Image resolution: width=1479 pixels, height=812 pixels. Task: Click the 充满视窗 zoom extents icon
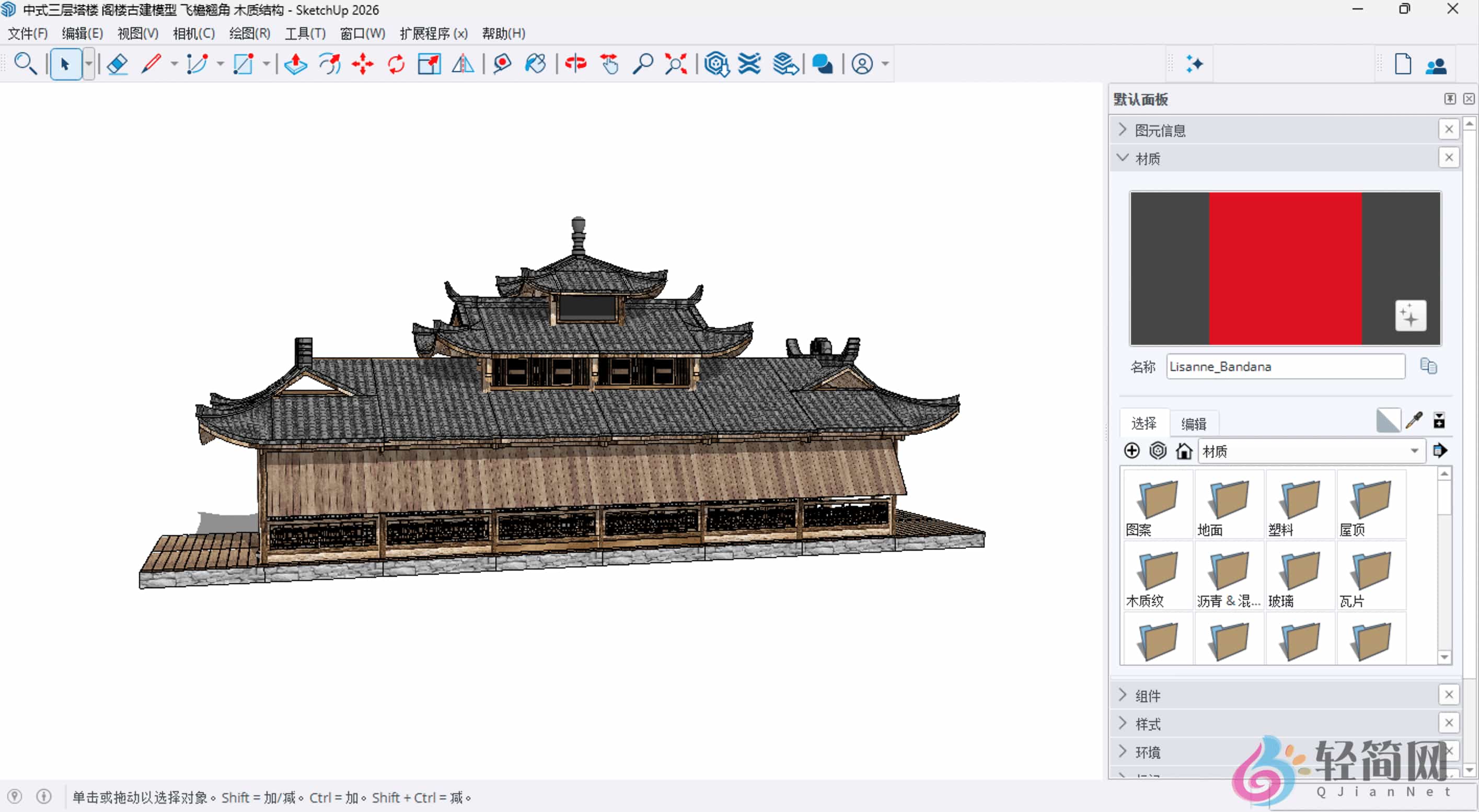point(676,63)
